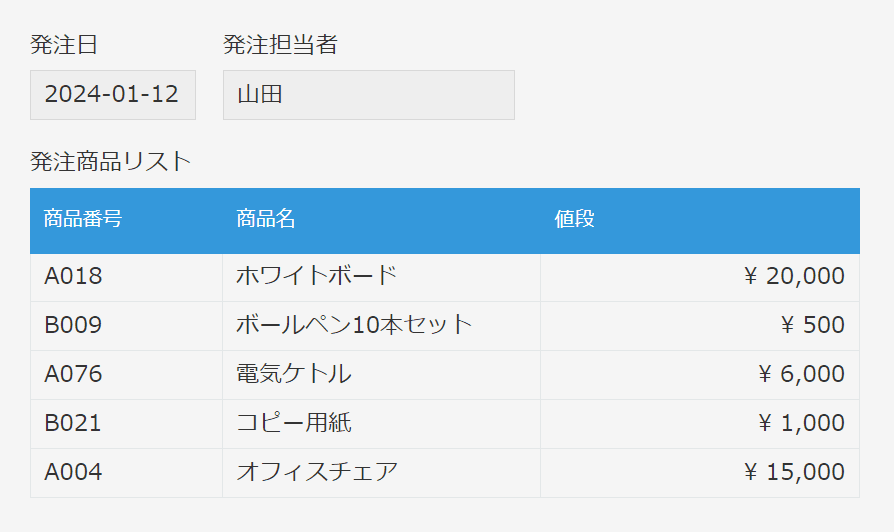
Task: Click the 発注日 date field 2024-01-12
Action: [113, 95]
